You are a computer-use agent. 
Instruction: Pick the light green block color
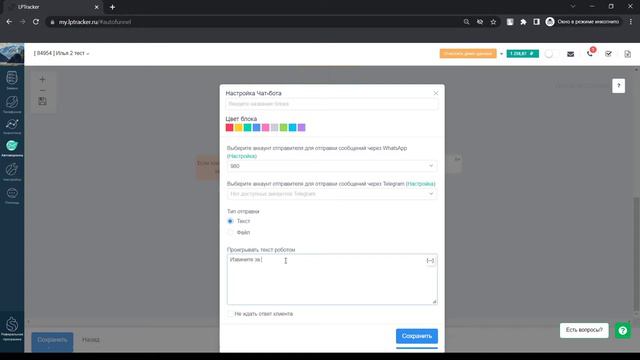point(283,128)
